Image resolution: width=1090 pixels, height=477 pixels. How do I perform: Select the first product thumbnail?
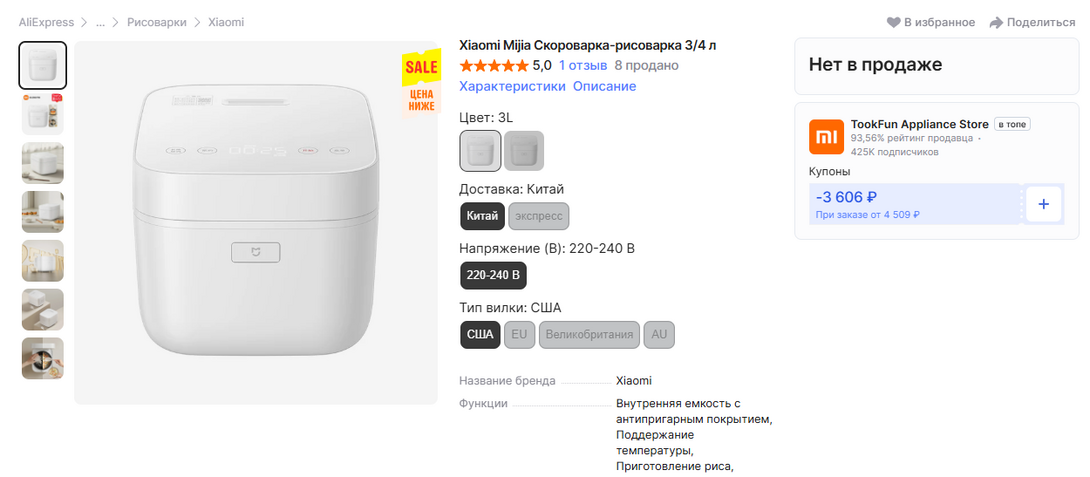[x=43, y=65]
